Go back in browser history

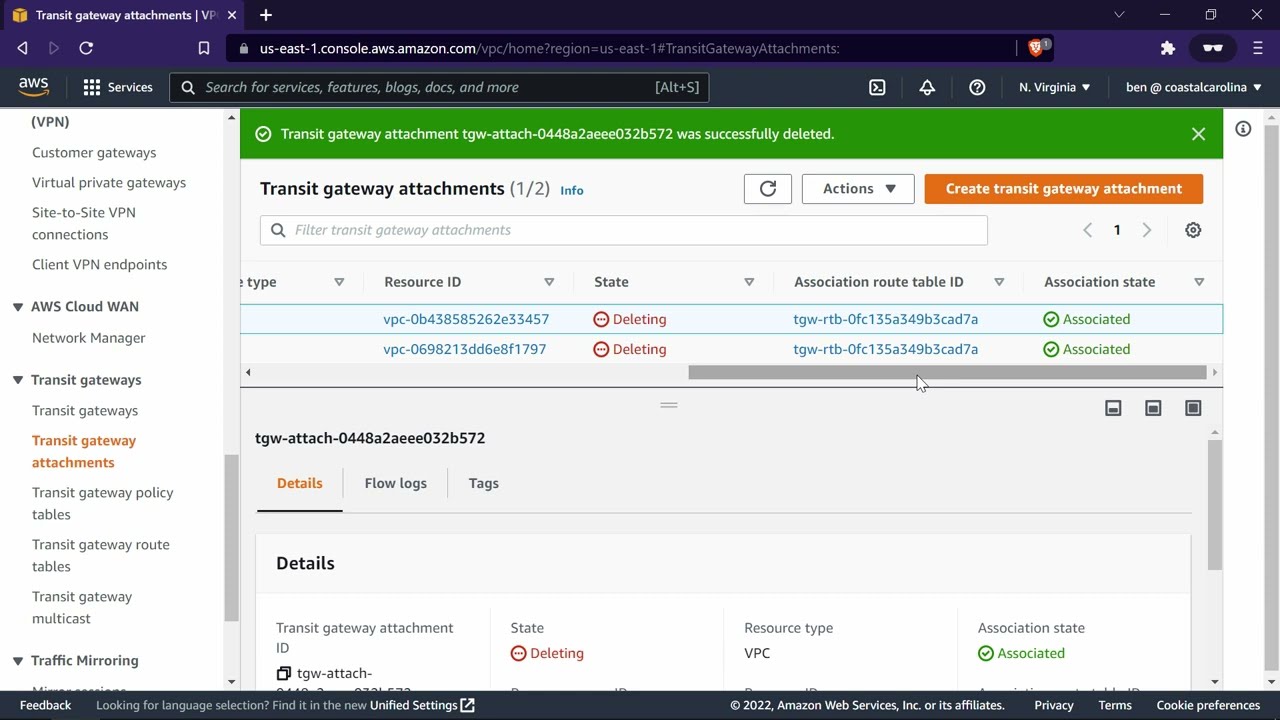[22, 48]
